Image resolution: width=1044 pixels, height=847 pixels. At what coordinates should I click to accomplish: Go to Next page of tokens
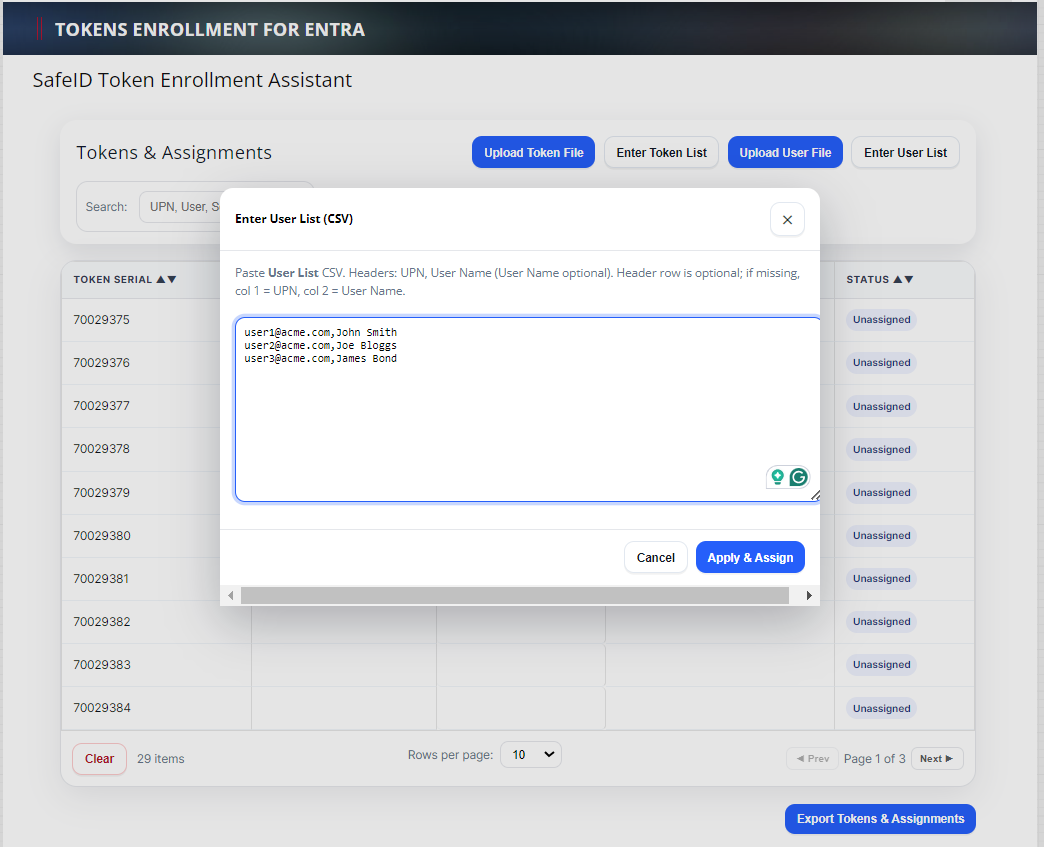click(937, 759)
